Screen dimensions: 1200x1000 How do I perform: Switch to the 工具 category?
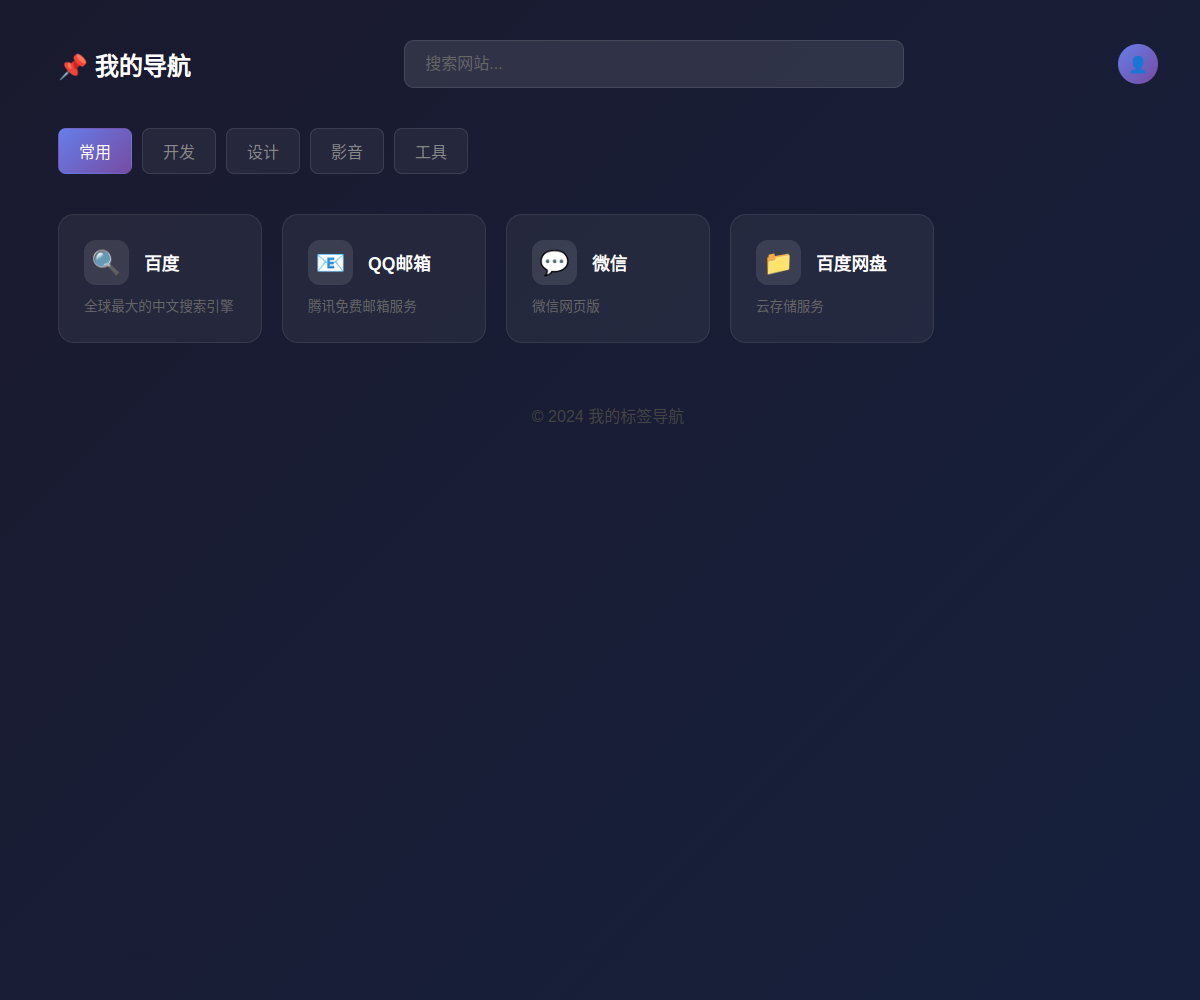pos(430,151)
